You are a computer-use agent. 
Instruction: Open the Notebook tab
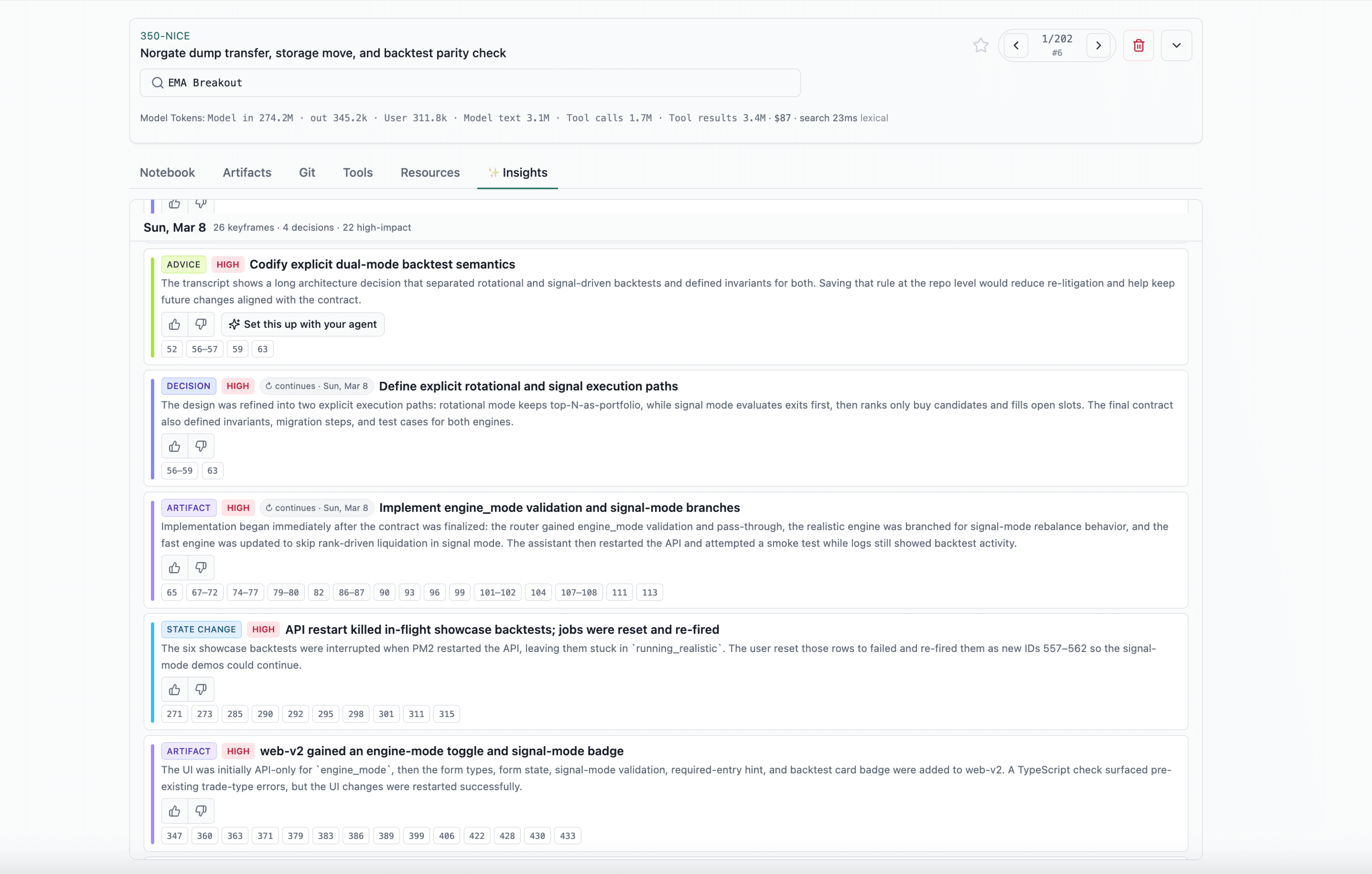[x=168, y=172]
